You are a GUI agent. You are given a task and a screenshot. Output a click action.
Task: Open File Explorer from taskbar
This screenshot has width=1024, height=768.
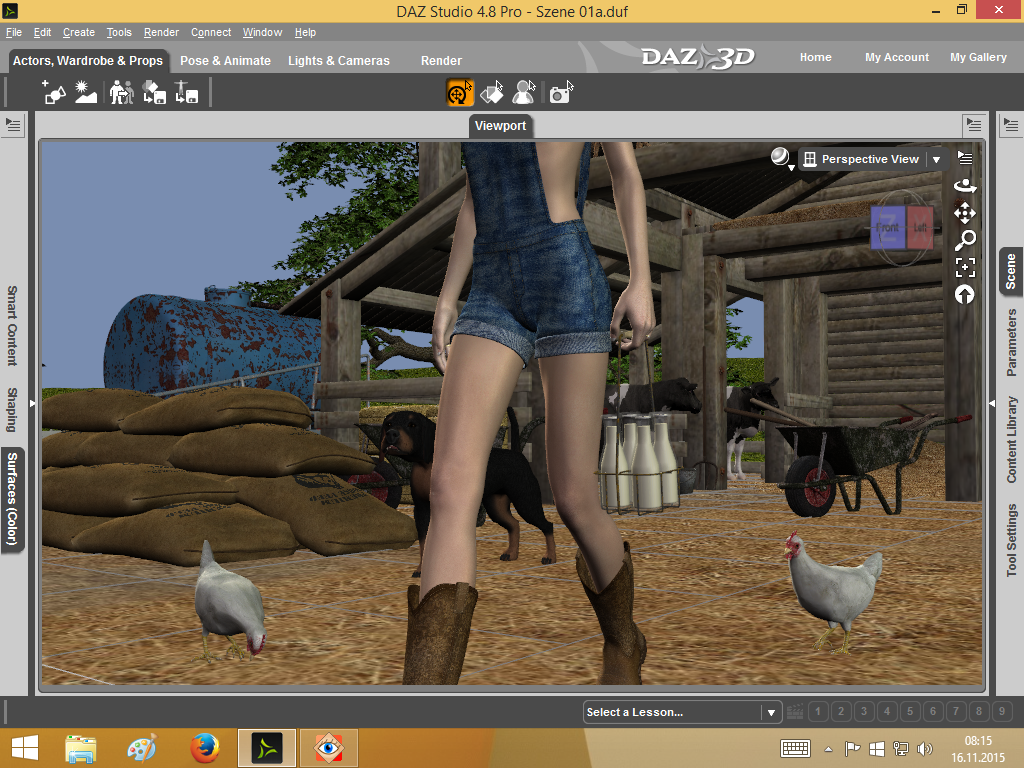point(81,748)
